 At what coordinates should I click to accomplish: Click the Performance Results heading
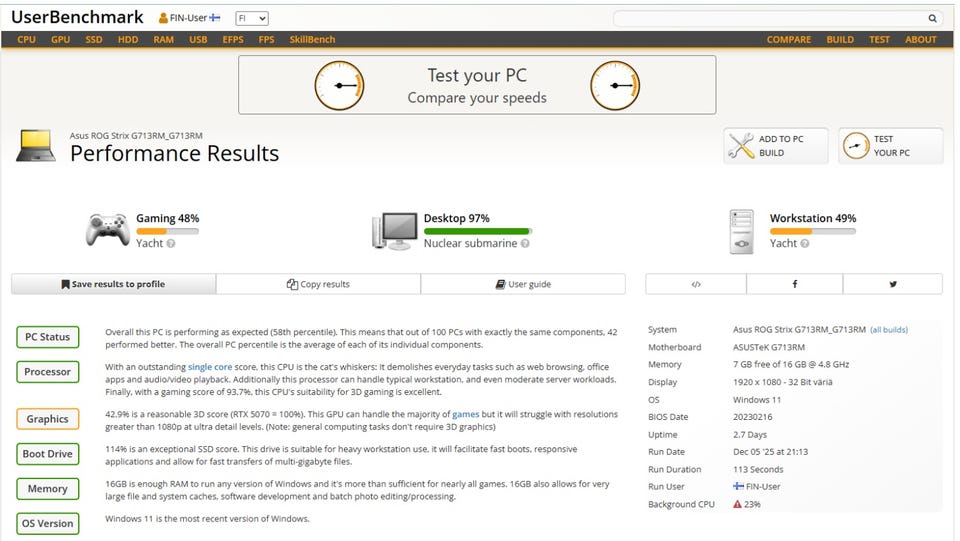coord(174,154)
